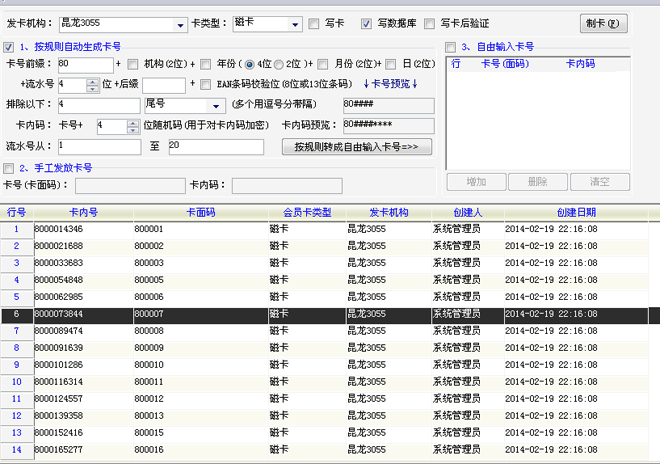Sort by 创建日期 column header

click(x=576, y=213)
